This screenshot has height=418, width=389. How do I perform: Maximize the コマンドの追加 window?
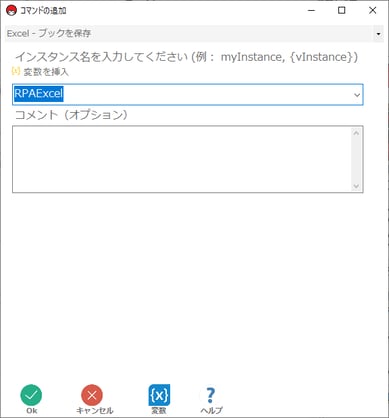(342, 11)
